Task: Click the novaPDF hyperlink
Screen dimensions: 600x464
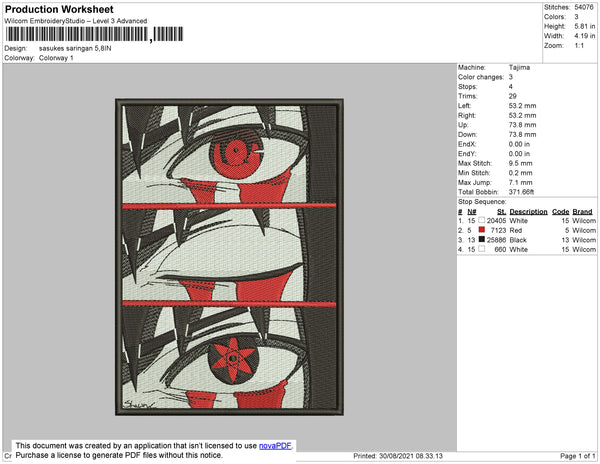Action: pyautogui.click(x=275, y=446)
